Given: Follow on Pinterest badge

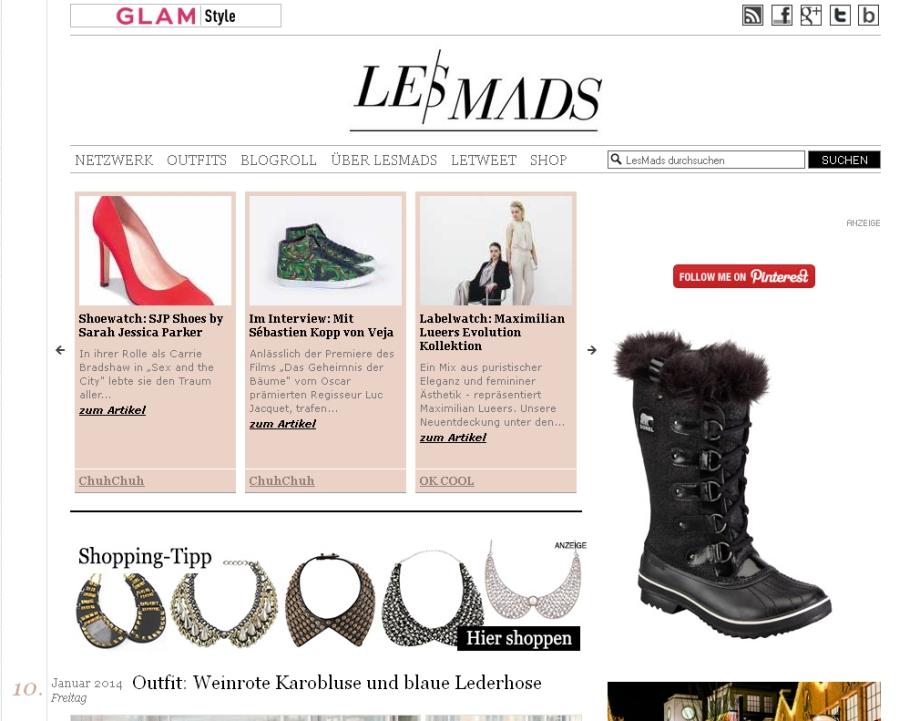Looking at the screenshot, I should pos(744,276).
